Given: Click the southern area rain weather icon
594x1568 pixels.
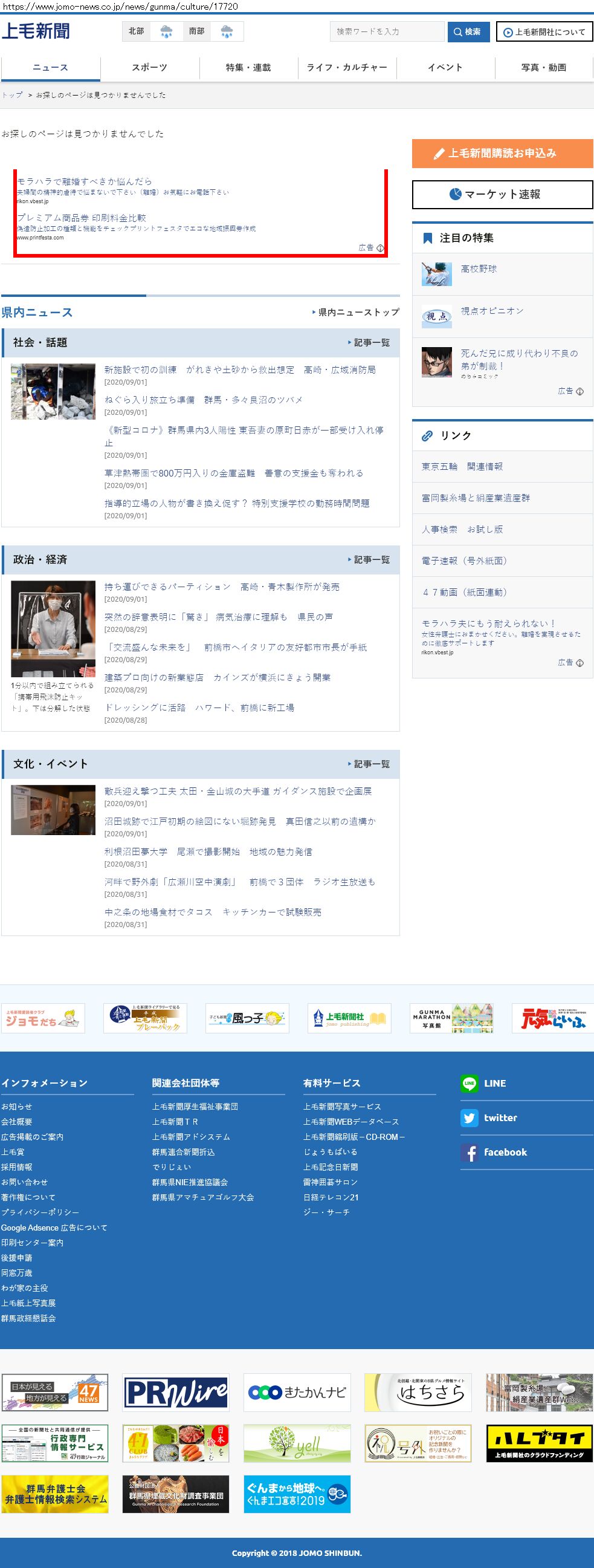Looking at the screenshot, I should (227, 31).
